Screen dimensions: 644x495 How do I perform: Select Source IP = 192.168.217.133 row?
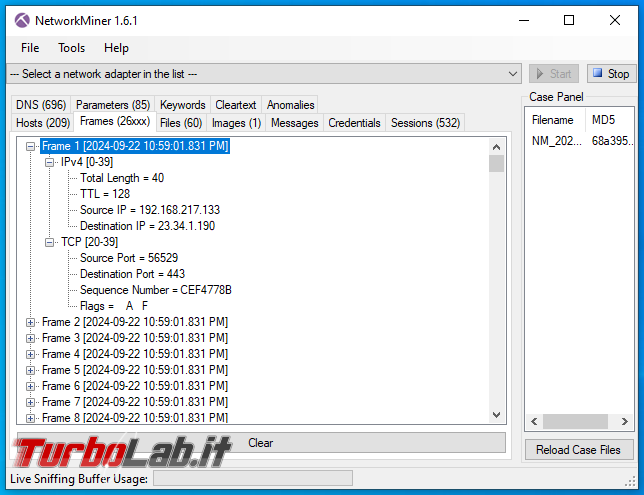click(x=150, y=210)
